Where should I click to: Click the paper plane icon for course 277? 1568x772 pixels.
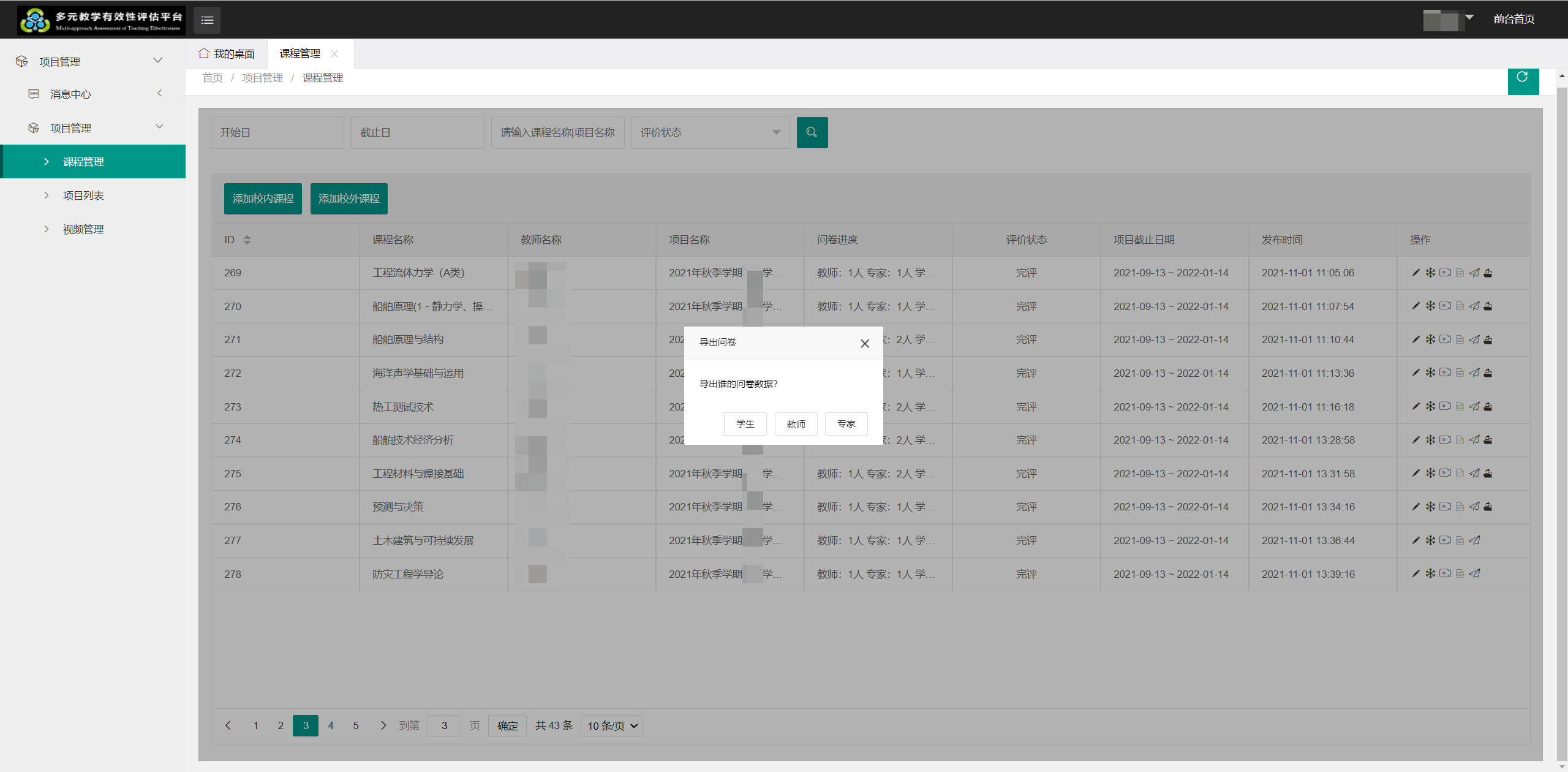coord(1474,540)
